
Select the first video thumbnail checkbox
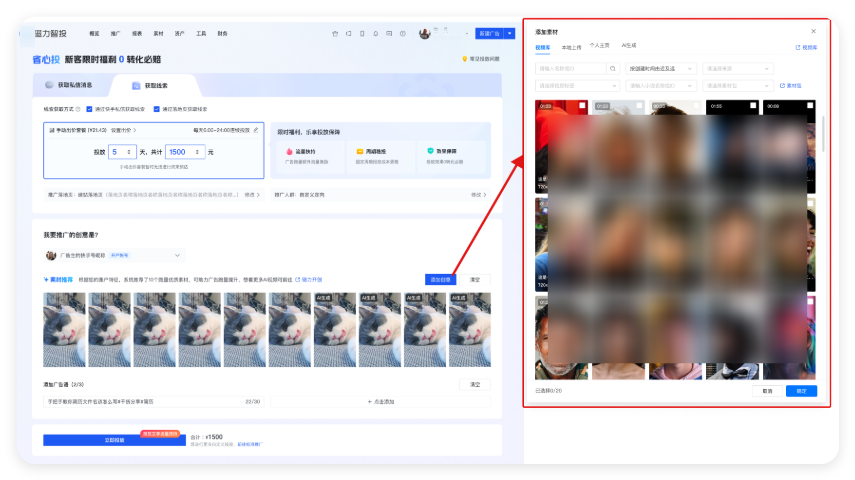pos(582,105)
